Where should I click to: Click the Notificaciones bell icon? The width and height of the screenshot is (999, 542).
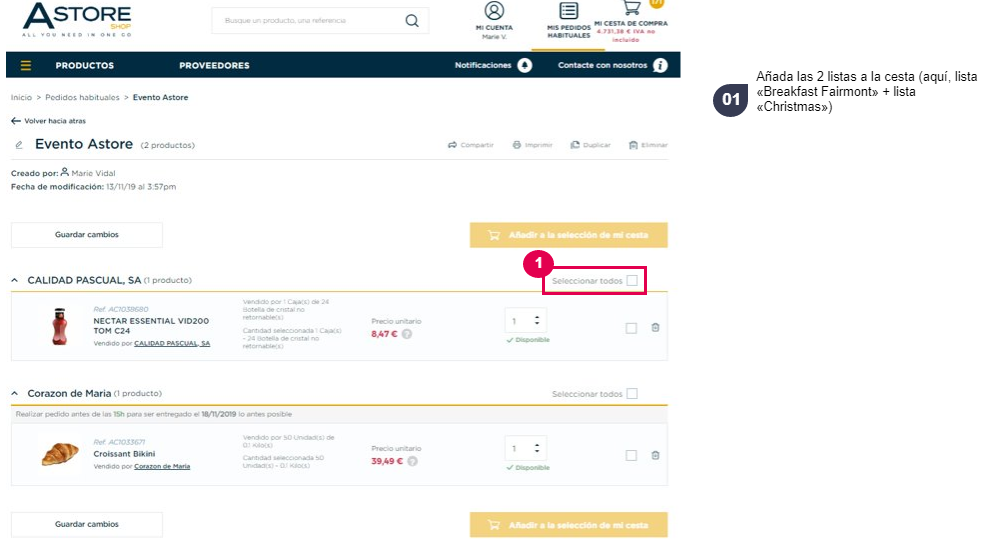click(x=525, y=66)
